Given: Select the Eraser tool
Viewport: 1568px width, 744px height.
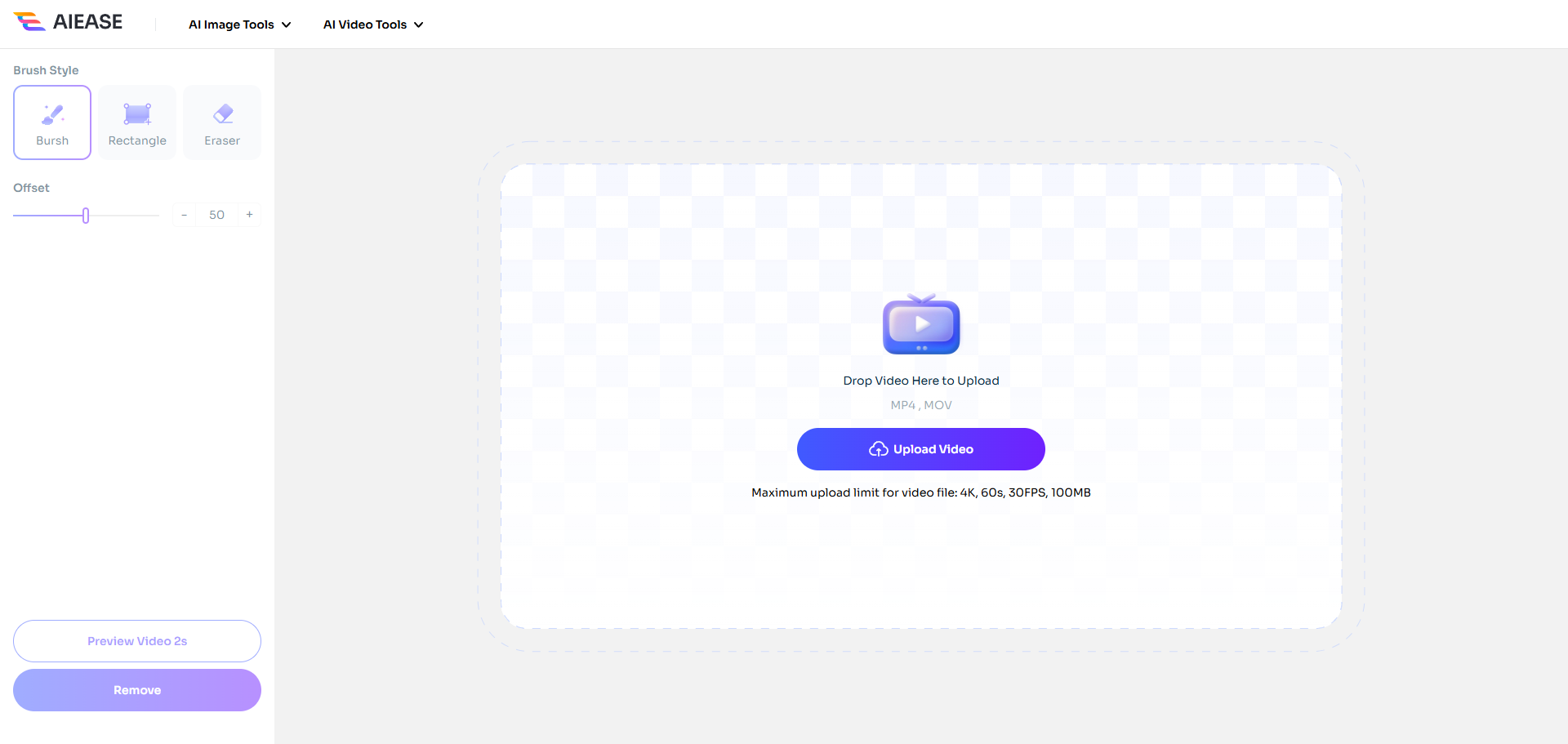Looking at the screenshot, I should click(x=222, y=123).
